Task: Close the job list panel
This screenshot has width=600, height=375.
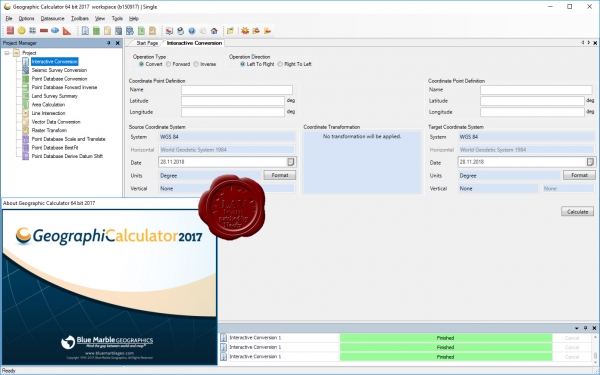Action: [594, 328]
